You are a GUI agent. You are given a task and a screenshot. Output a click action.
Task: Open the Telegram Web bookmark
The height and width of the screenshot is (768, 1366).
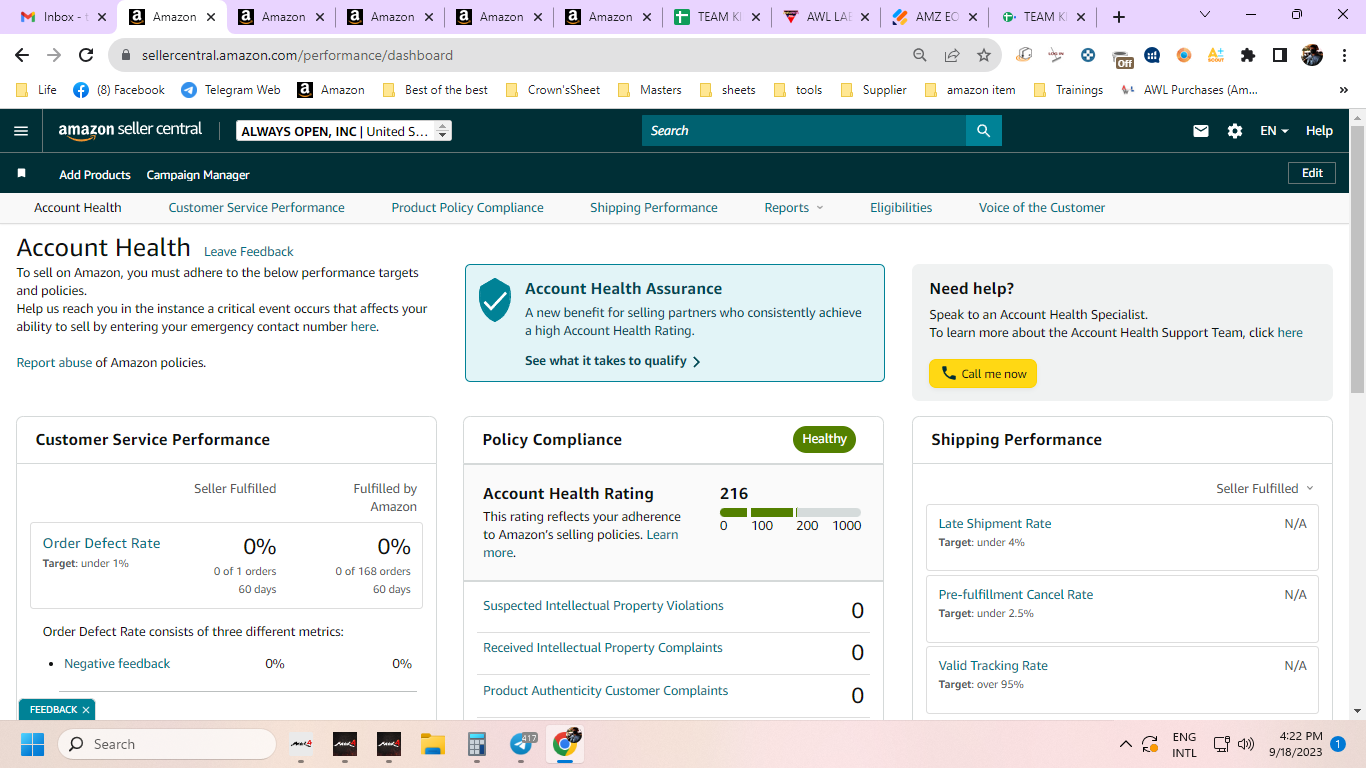point(231,90)
